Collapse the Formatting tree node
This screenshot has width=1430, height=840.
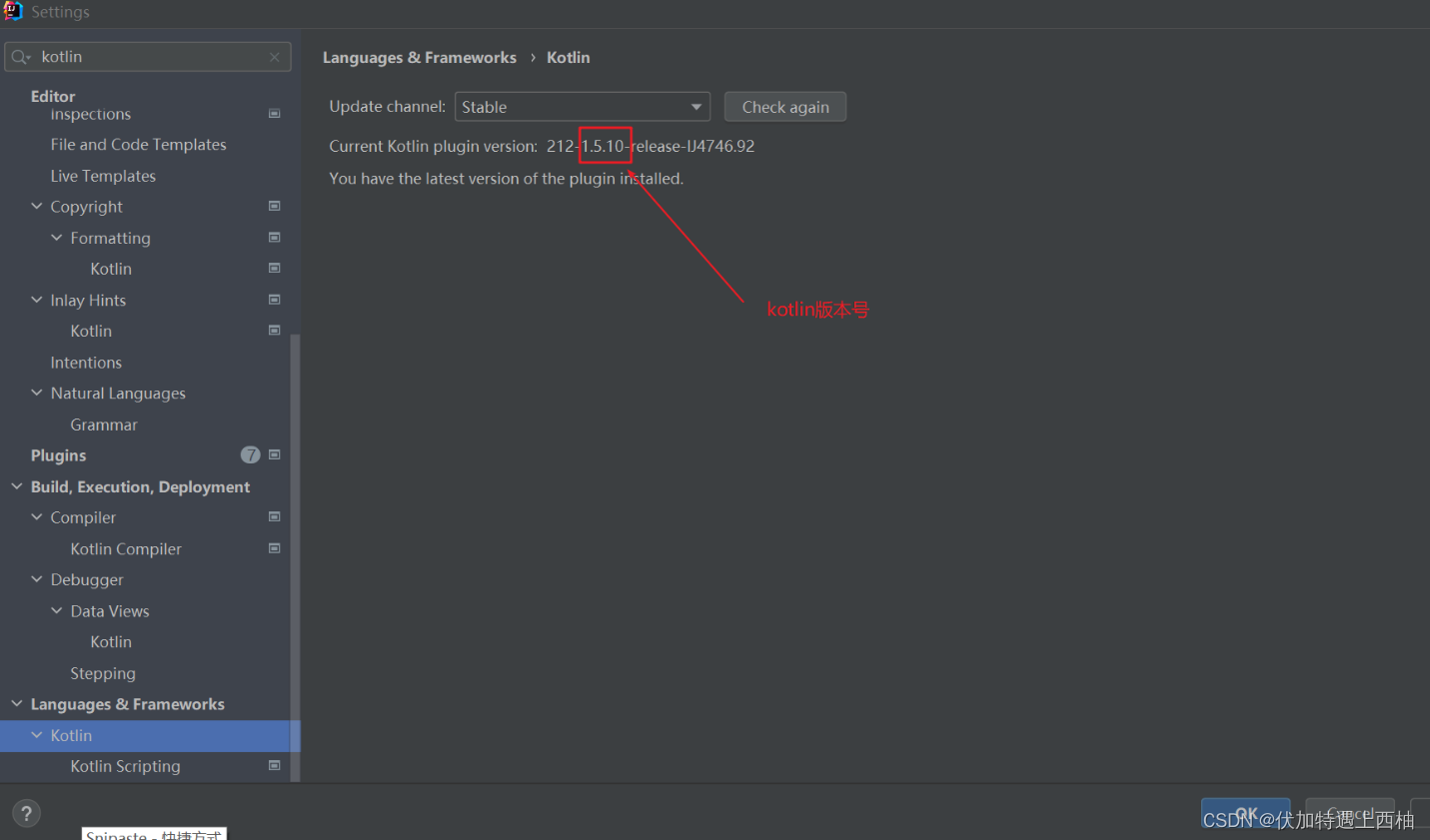click(57, 238)
